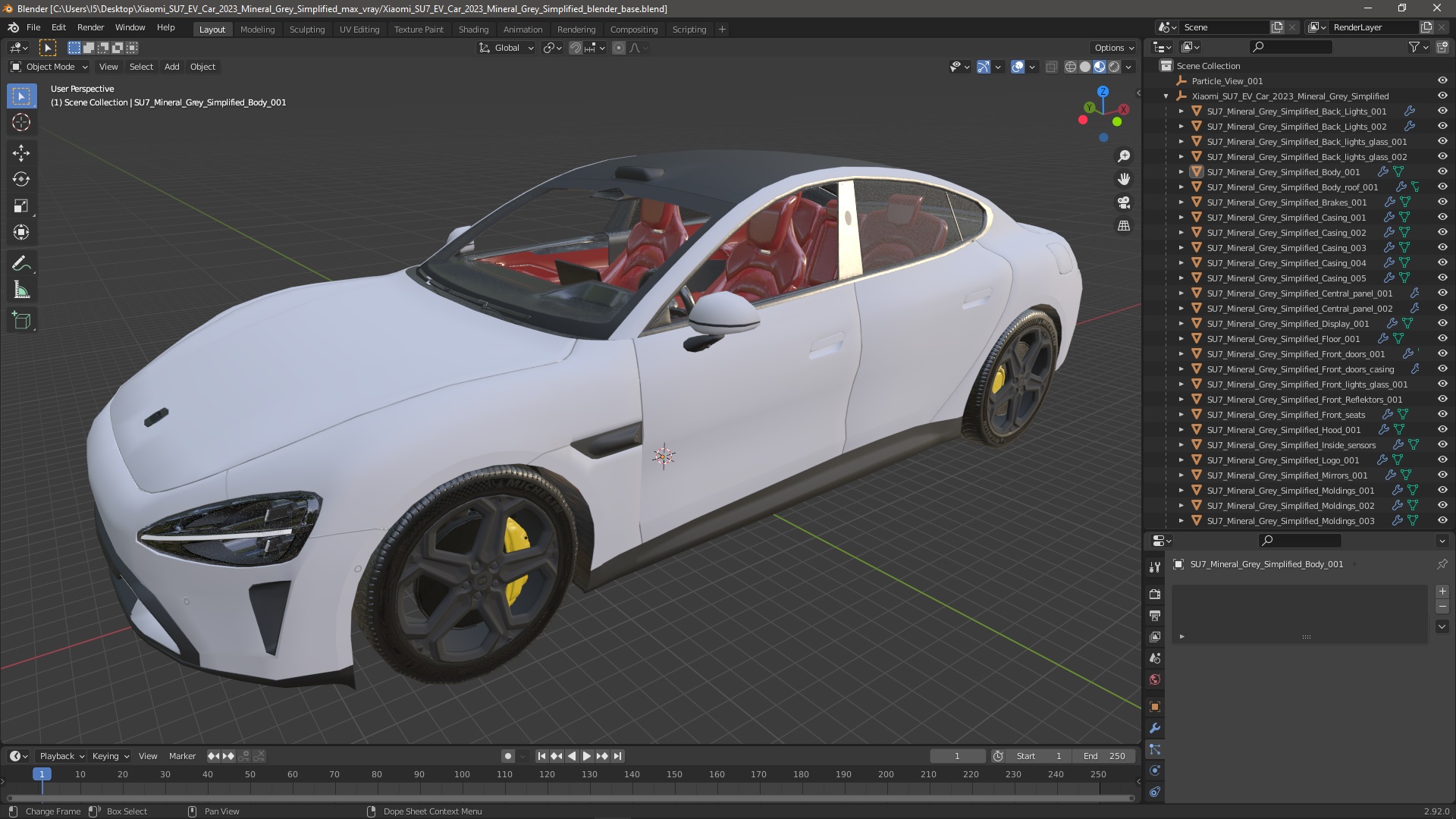Open the Tool properties tab

point(1155,566)
